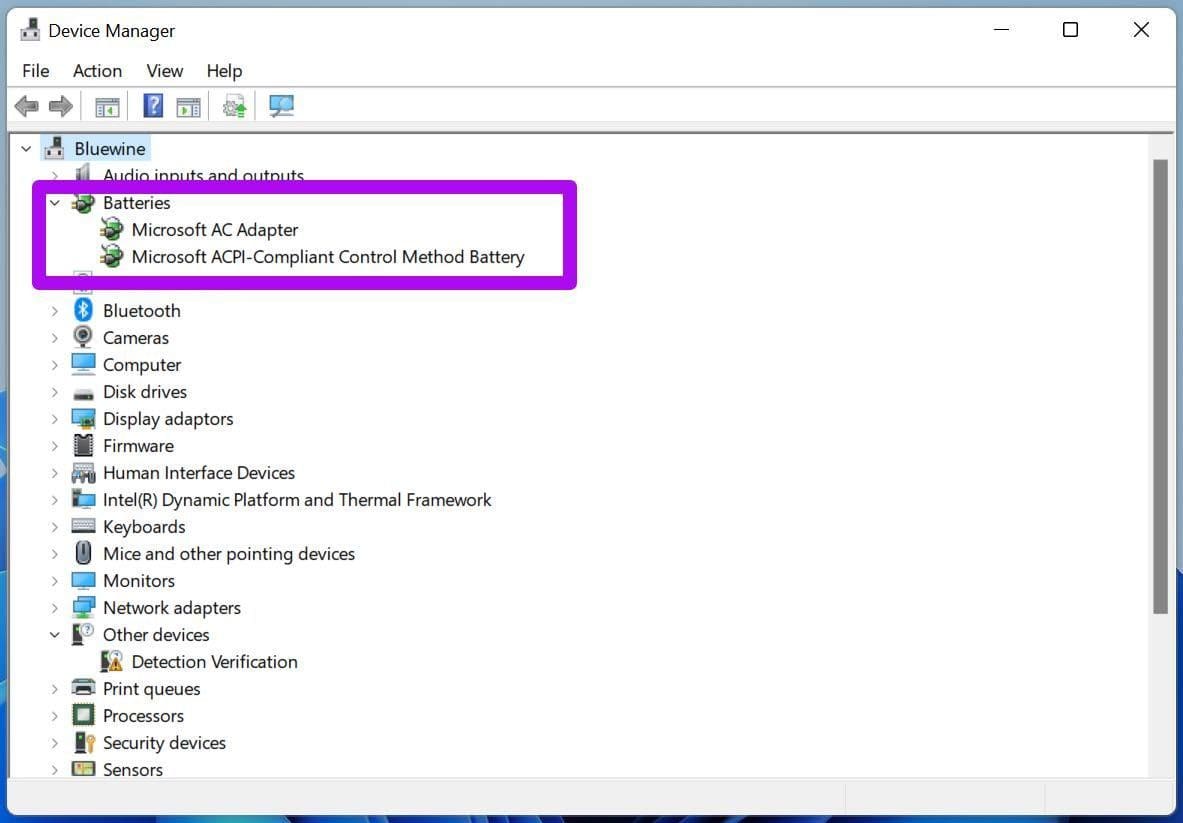
Task: Expand the Monitors category chevron
Action: [x=54, y=581]
